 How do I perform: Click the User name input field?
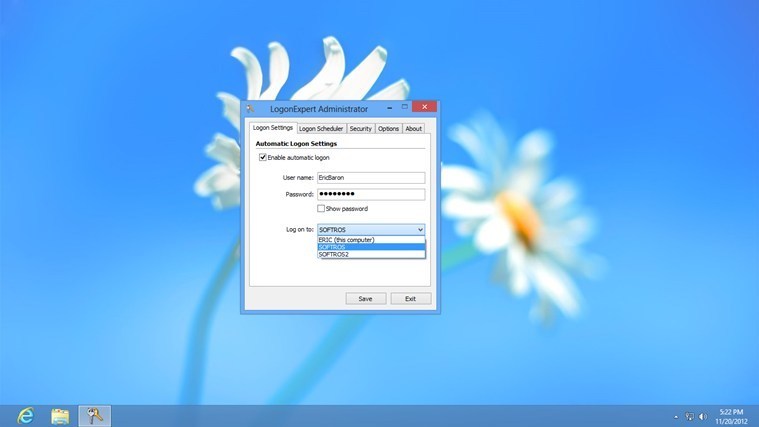[371, 177]
